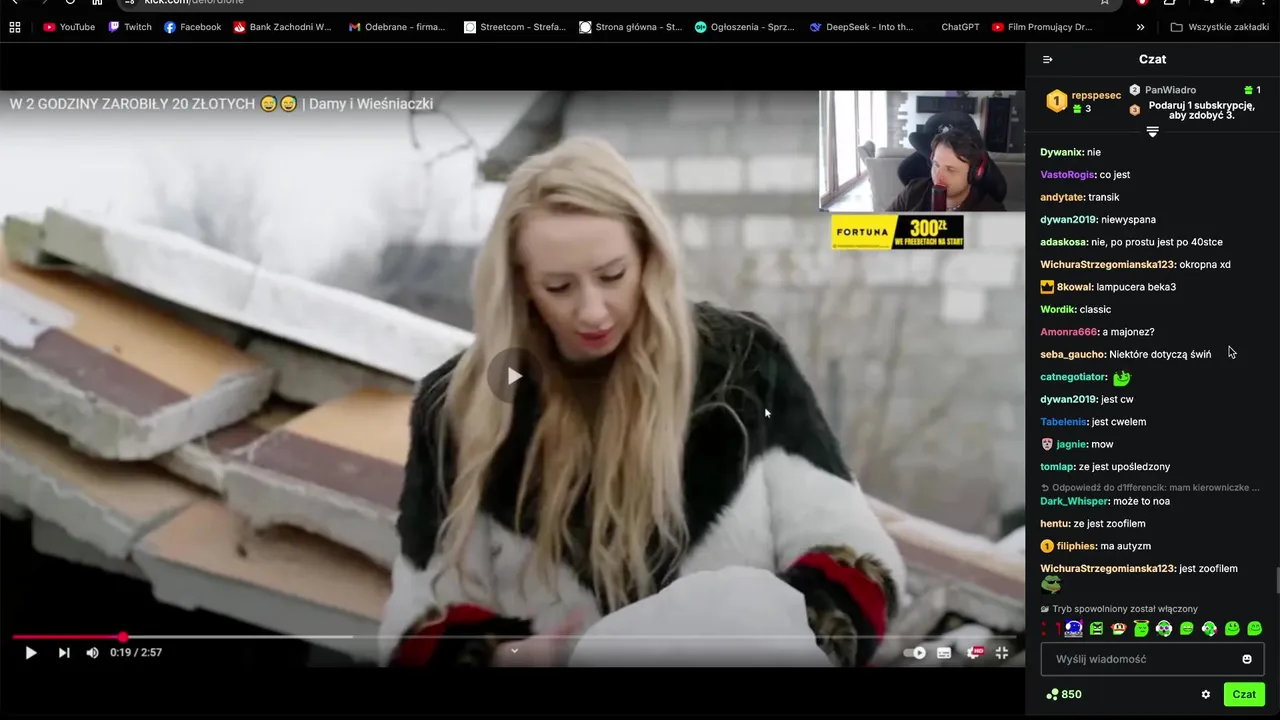
Task: Open the YouTube bookmark
Action: pyautogui.click(x=69, y=27)
